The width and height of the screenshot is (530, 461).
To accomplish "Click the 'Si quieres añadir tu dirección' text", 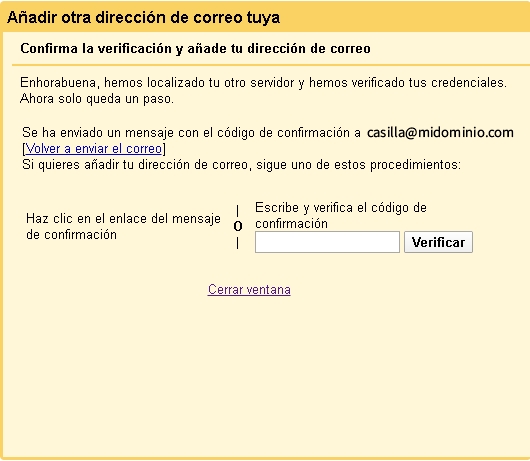I will click(x=241, y=165).
